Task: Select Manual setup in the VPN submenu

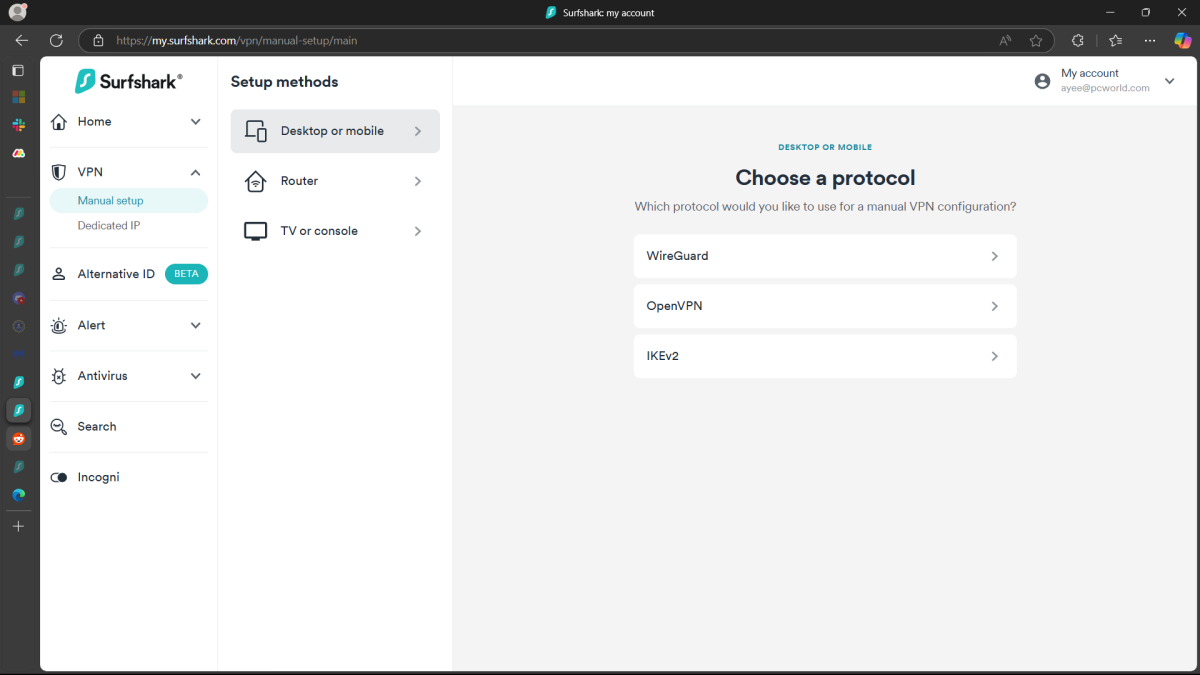Action: click(x=129, y=200)
